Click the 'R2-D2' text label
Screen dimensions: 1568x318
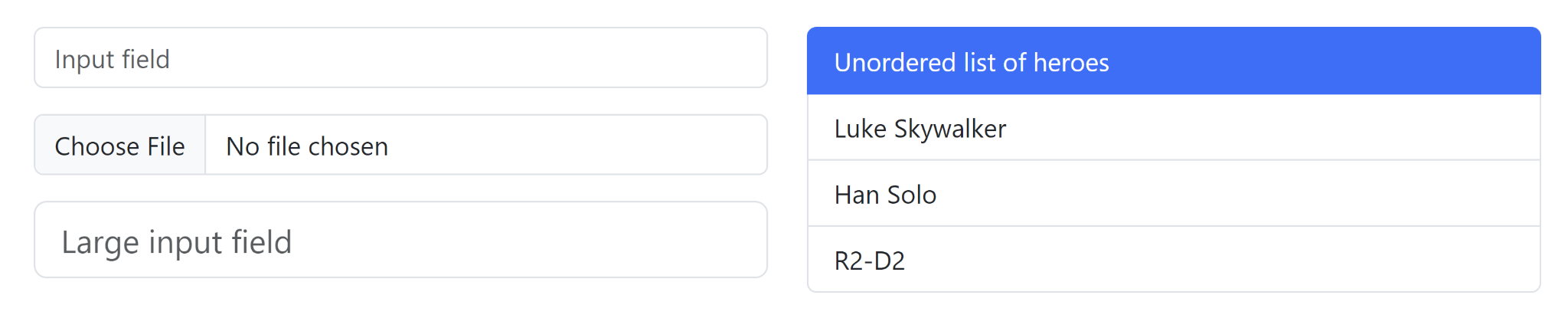(870, 261)
